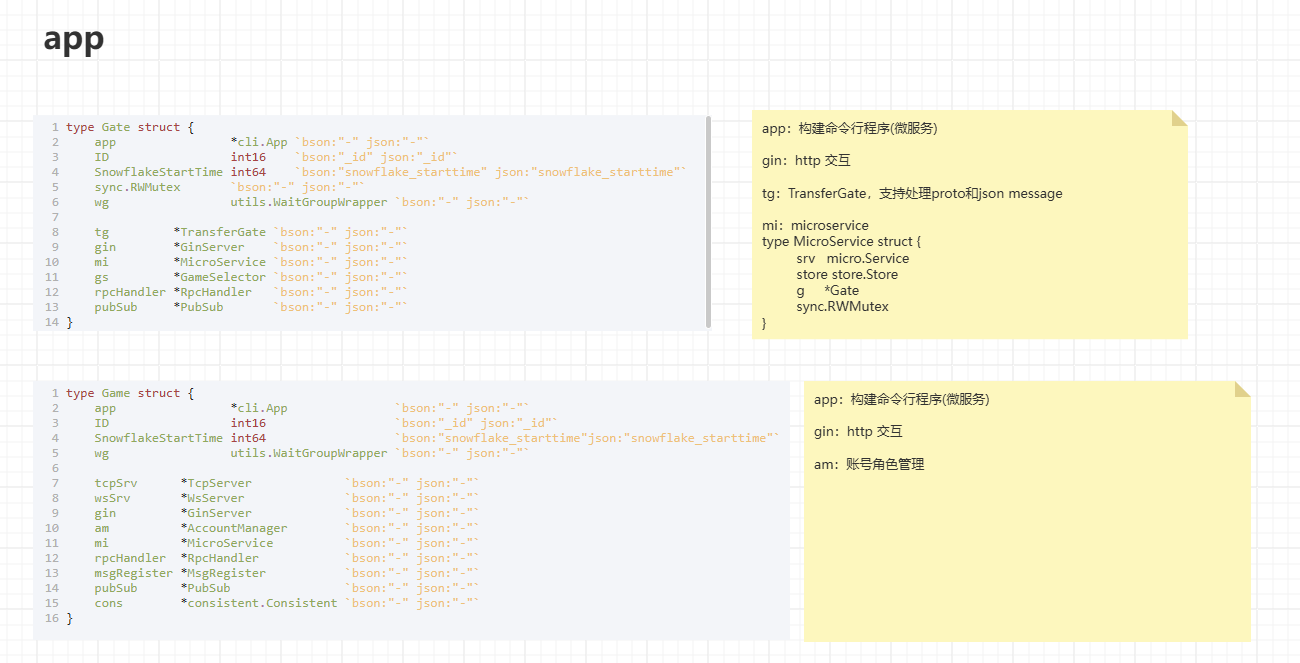Click the "store store.Store" line in the note
1300x663 pixels.
coord(847,274)
